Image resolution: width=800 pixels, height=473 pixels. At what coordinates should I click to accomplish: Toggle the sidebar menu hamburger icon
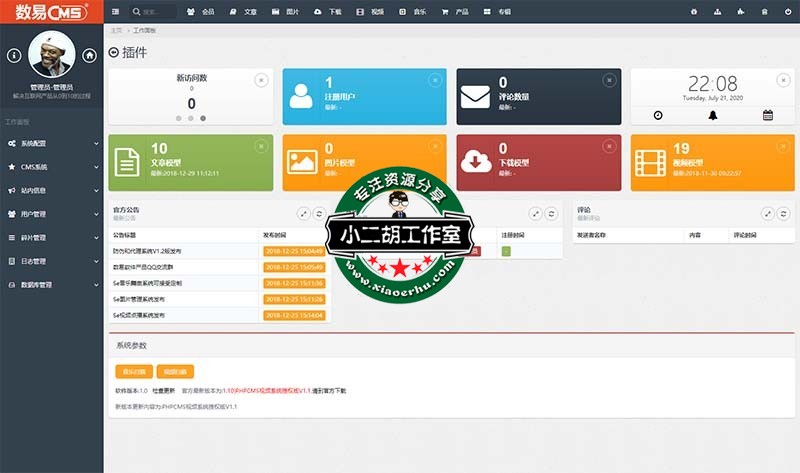(116, 12)
